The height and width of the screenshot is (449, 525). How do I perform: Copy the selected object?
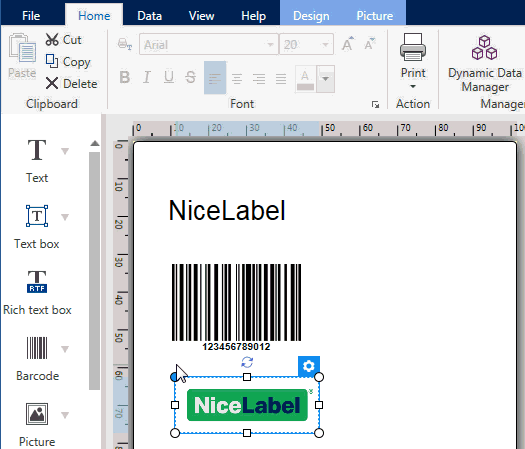tap(68, 62)
